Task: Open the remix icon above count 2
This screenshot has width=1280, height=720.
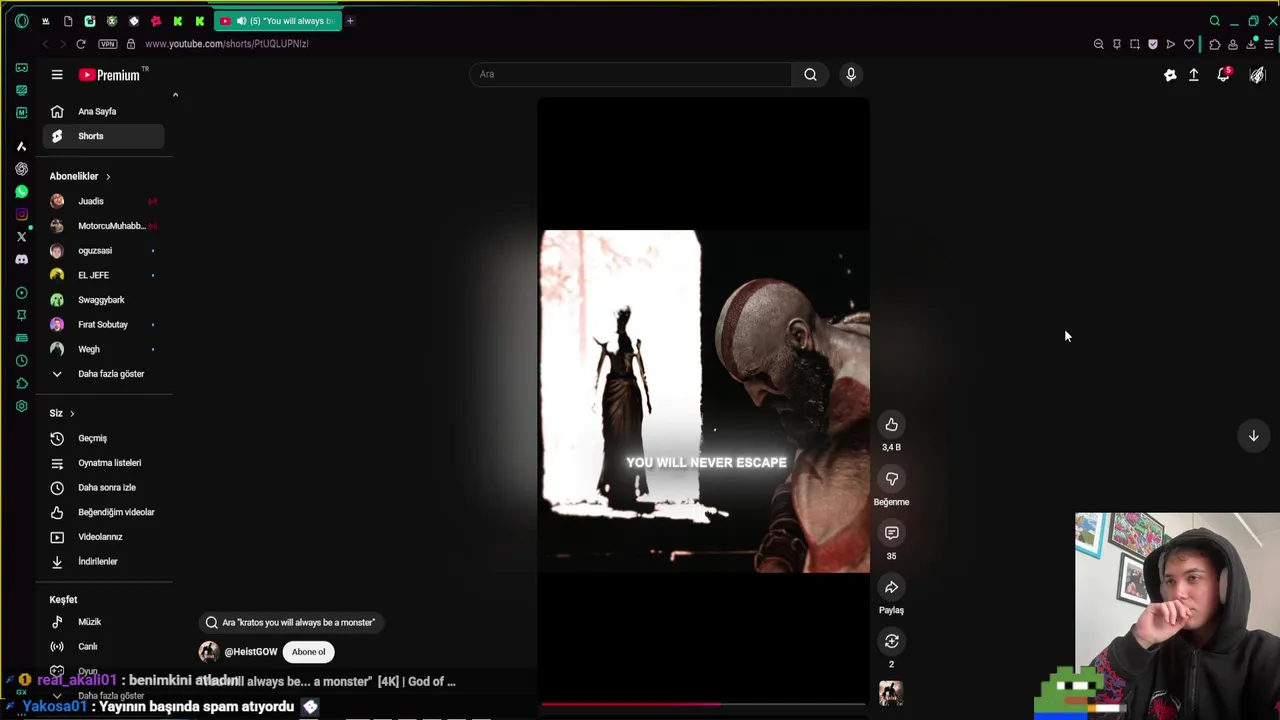Action: point(891,641)
